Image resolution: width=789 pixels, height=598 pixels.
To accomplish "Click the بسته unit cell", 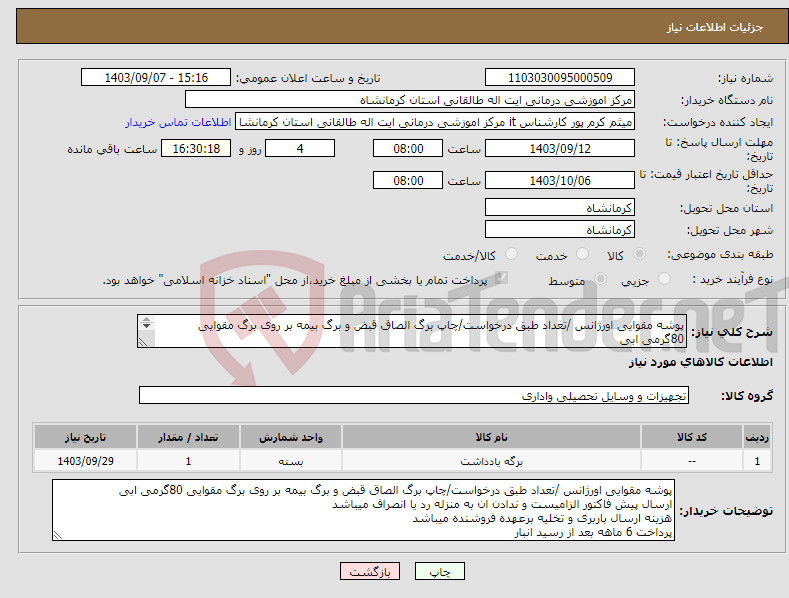I will (291, 461).
